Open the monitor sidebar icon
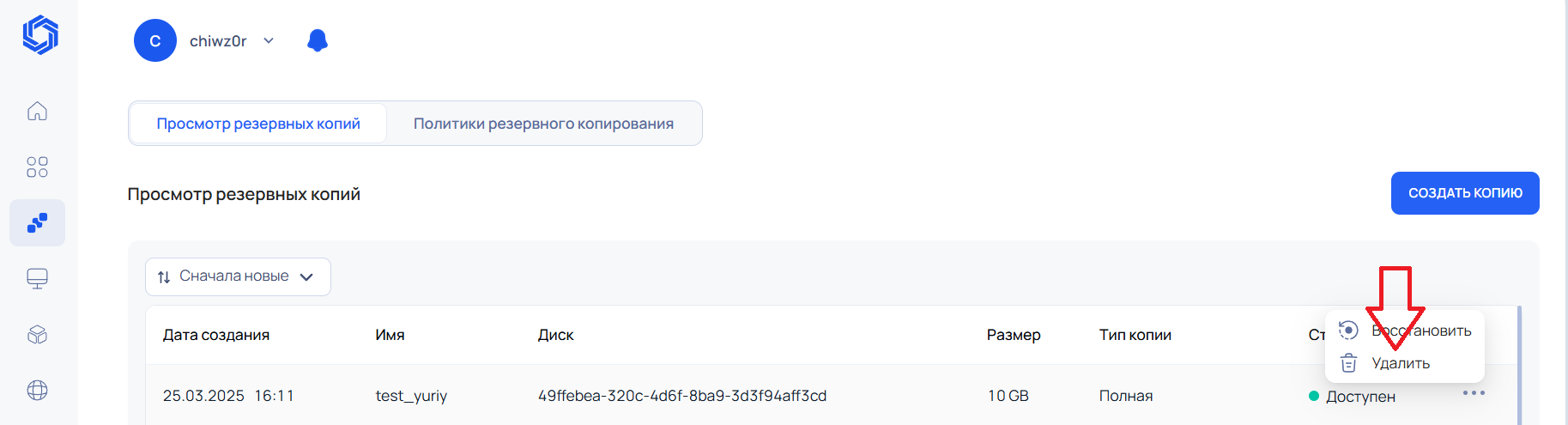The width and height of the screenshot is (1568, 425). pyautogui.click(x=37, y=278)
